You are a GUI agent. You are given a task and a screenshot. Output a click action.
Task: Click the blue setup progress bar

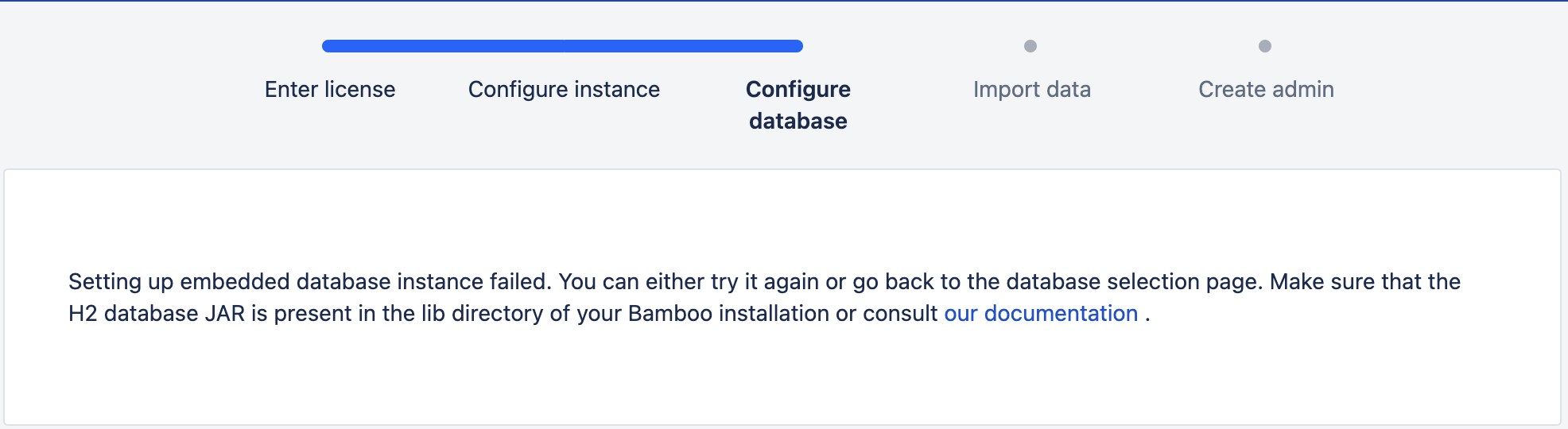click(562, 46)
